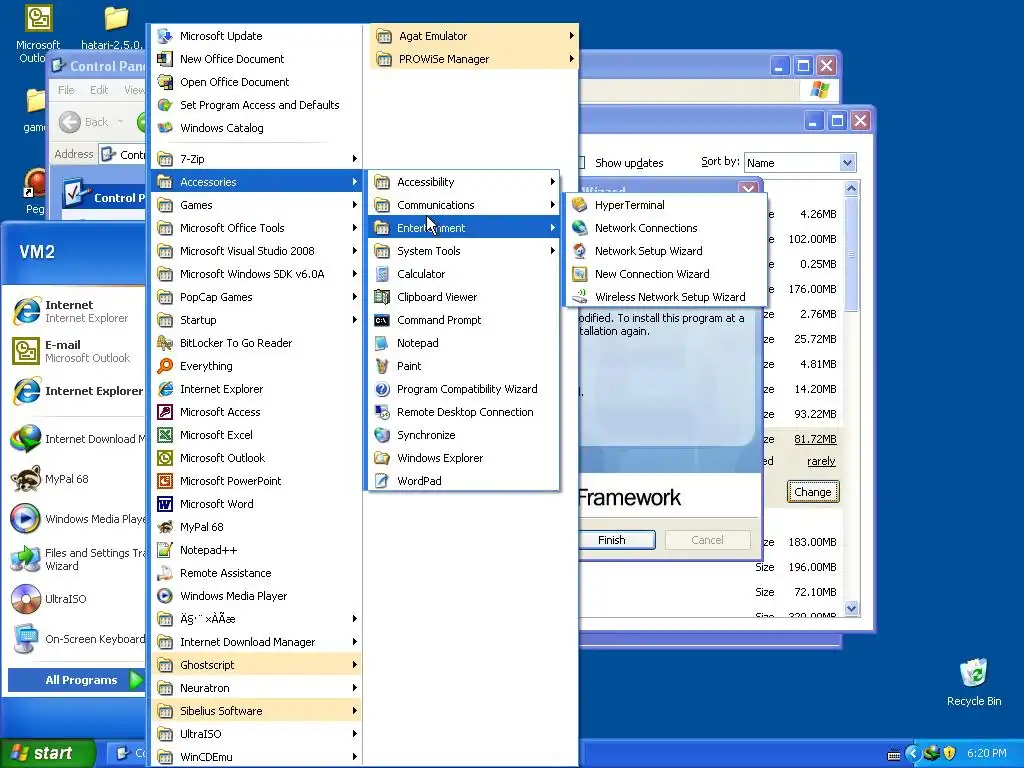Open Microsoft PowerPoint icon
Screen dimensions: 1024x768
(x=165, y=481)
